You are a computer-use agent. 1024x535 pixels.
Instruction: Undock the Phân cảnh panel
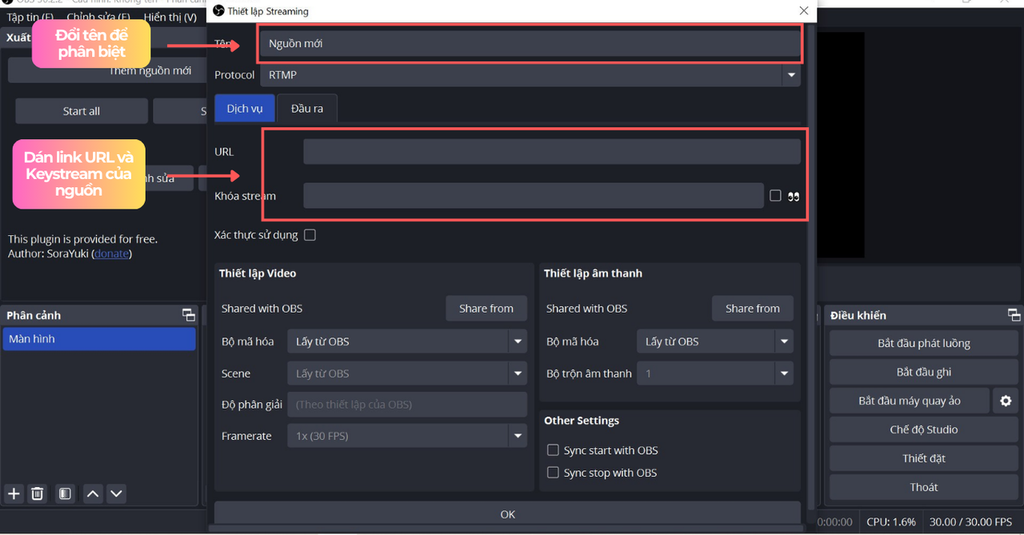point(189,316)
